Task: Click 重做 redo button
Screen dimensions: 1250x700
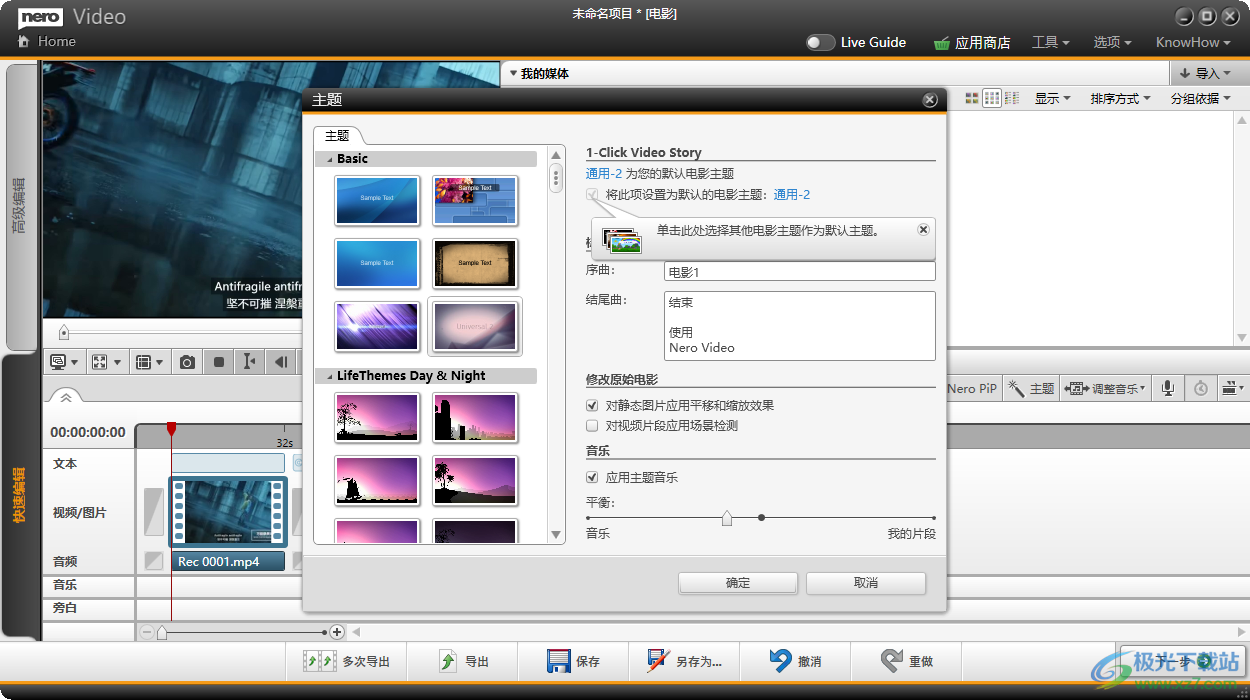Action: [907, 661]
